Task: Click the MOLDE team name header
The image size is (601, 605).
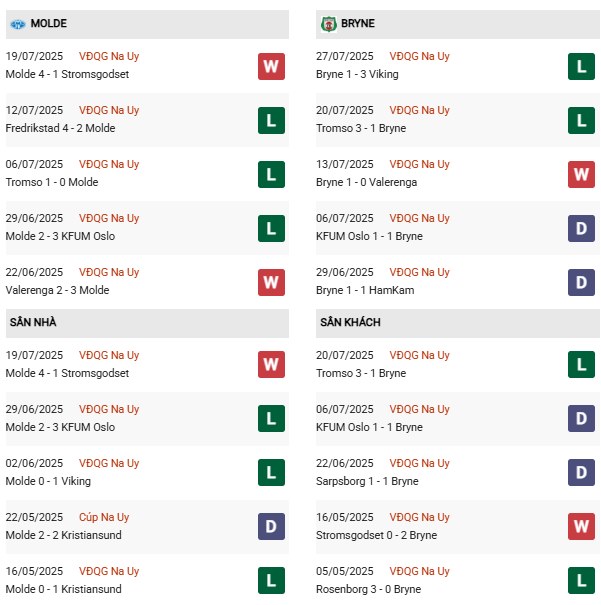Action: pos(49,24)
